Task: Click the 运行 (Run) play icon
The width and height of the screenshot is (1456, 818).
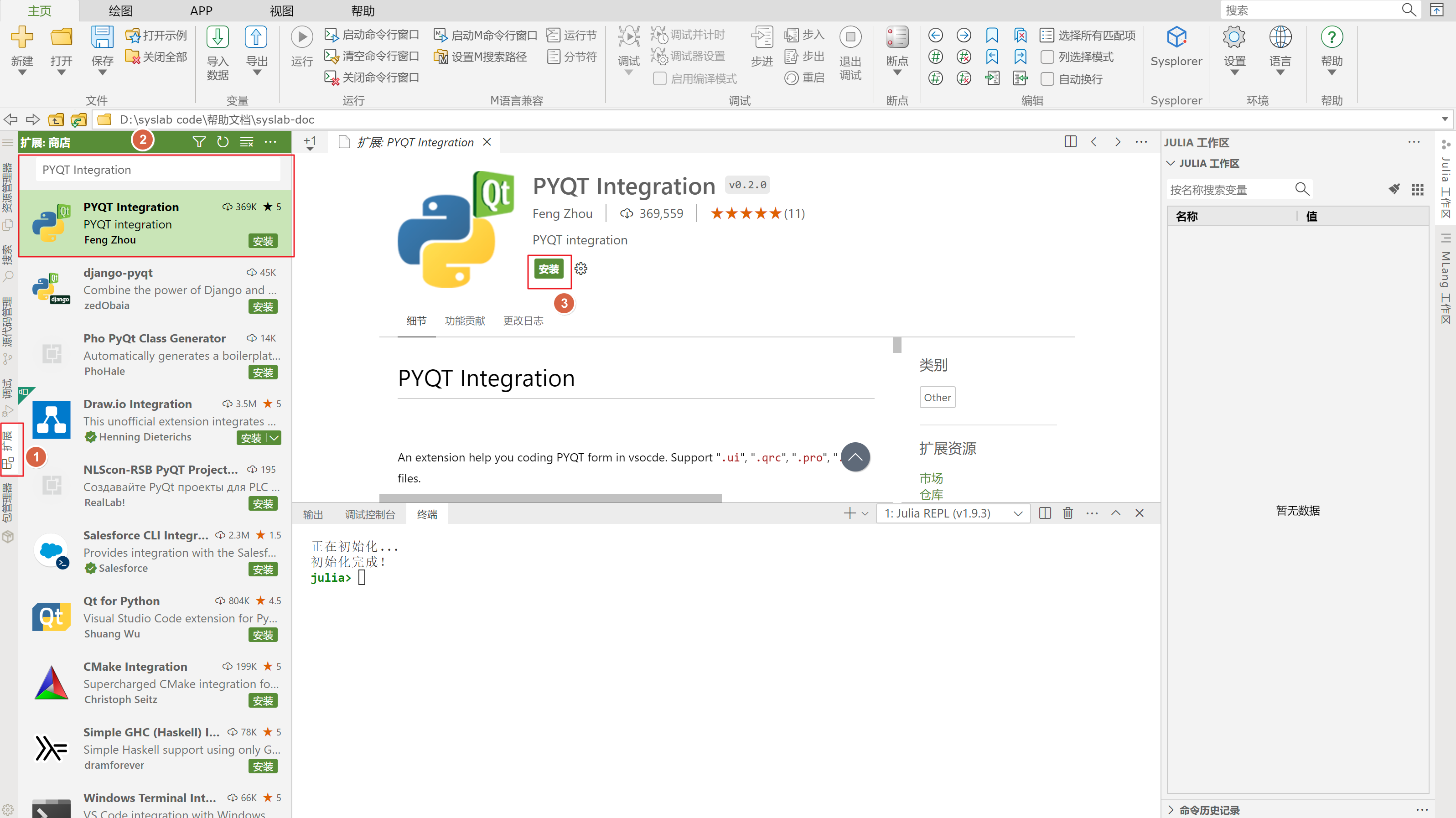Action: tap(302, 37)
